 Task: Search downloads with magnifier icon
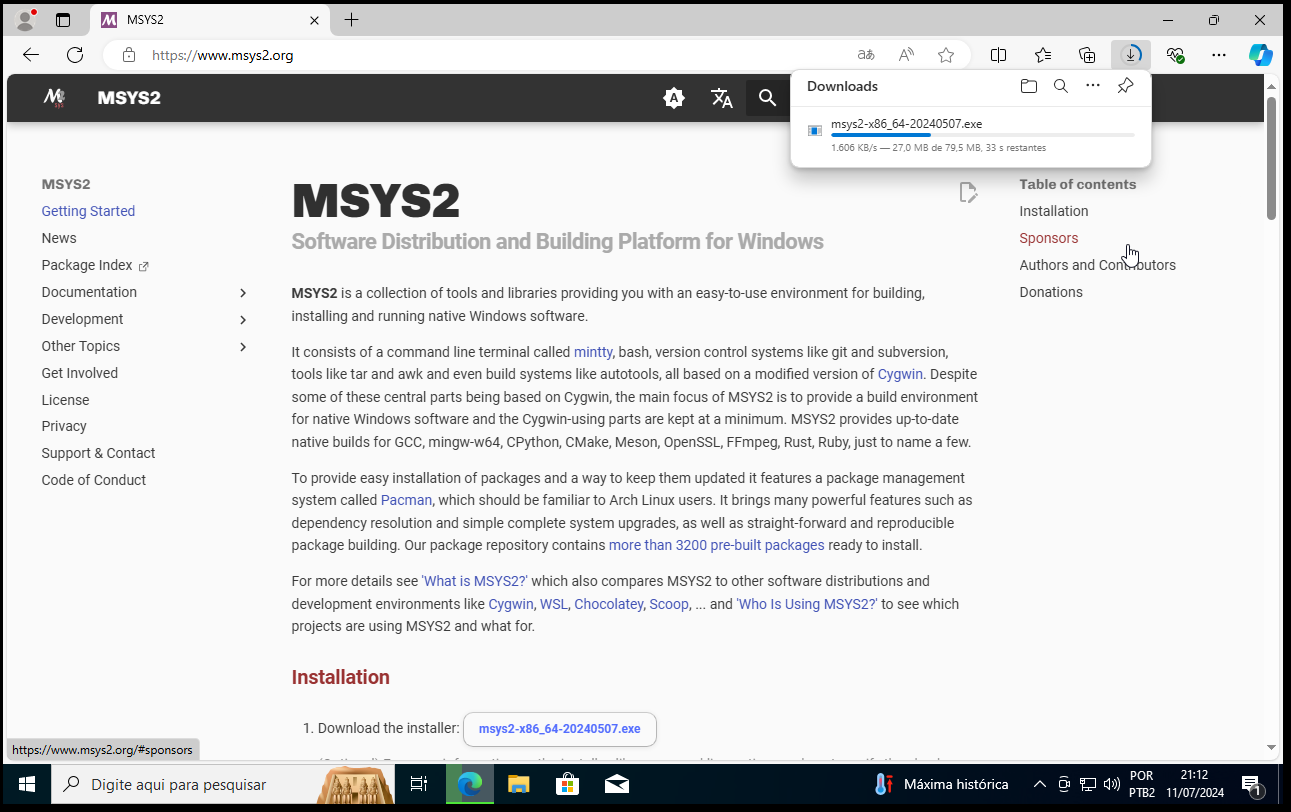1061,86
